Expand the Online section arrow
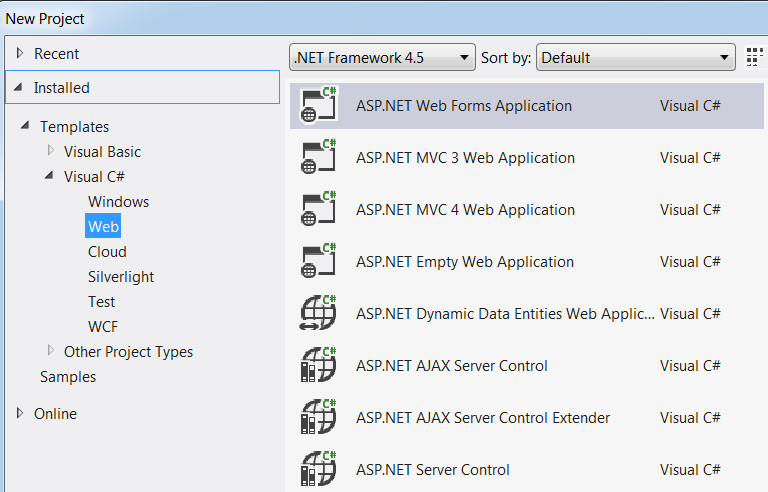The height and width of the screenshot is (492, 768). tap(20, 413)
